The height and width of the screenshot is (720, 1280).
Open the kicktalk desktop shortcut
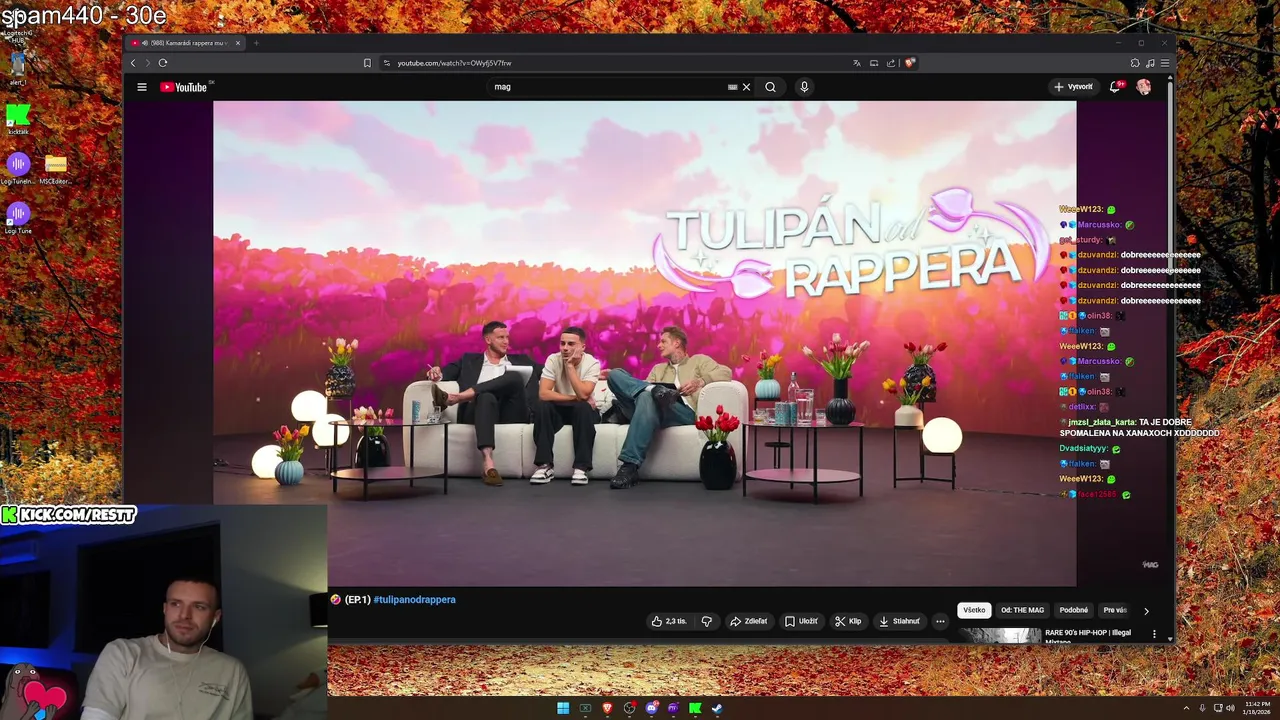pyautogui.click(x=18, y=119)
